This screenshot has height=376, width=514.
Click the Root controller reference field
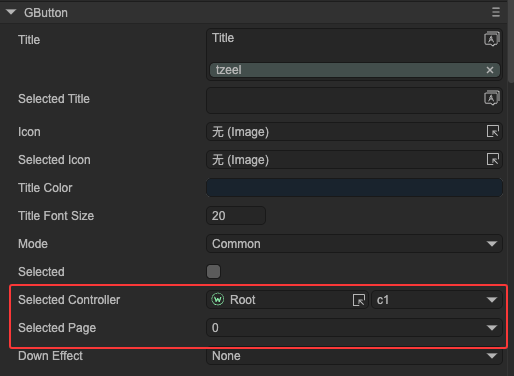287,300
